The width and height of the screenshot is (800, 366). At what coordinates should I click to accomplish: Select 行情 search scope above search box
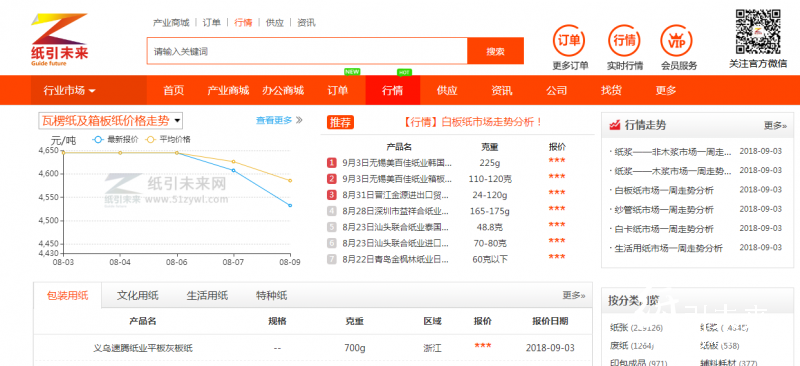point(243,22)
